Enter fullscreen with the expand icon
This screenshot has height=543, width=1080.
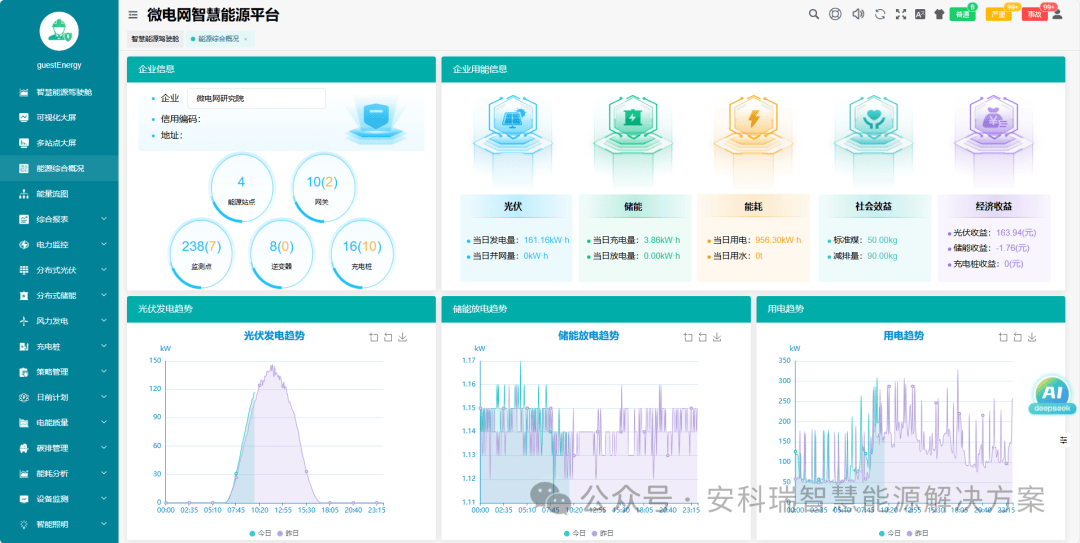901,14
